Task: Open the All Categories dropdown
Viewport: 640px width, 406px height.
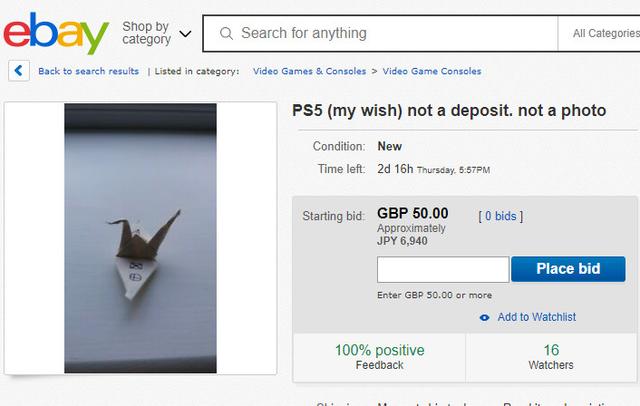Action: point(605,33)
